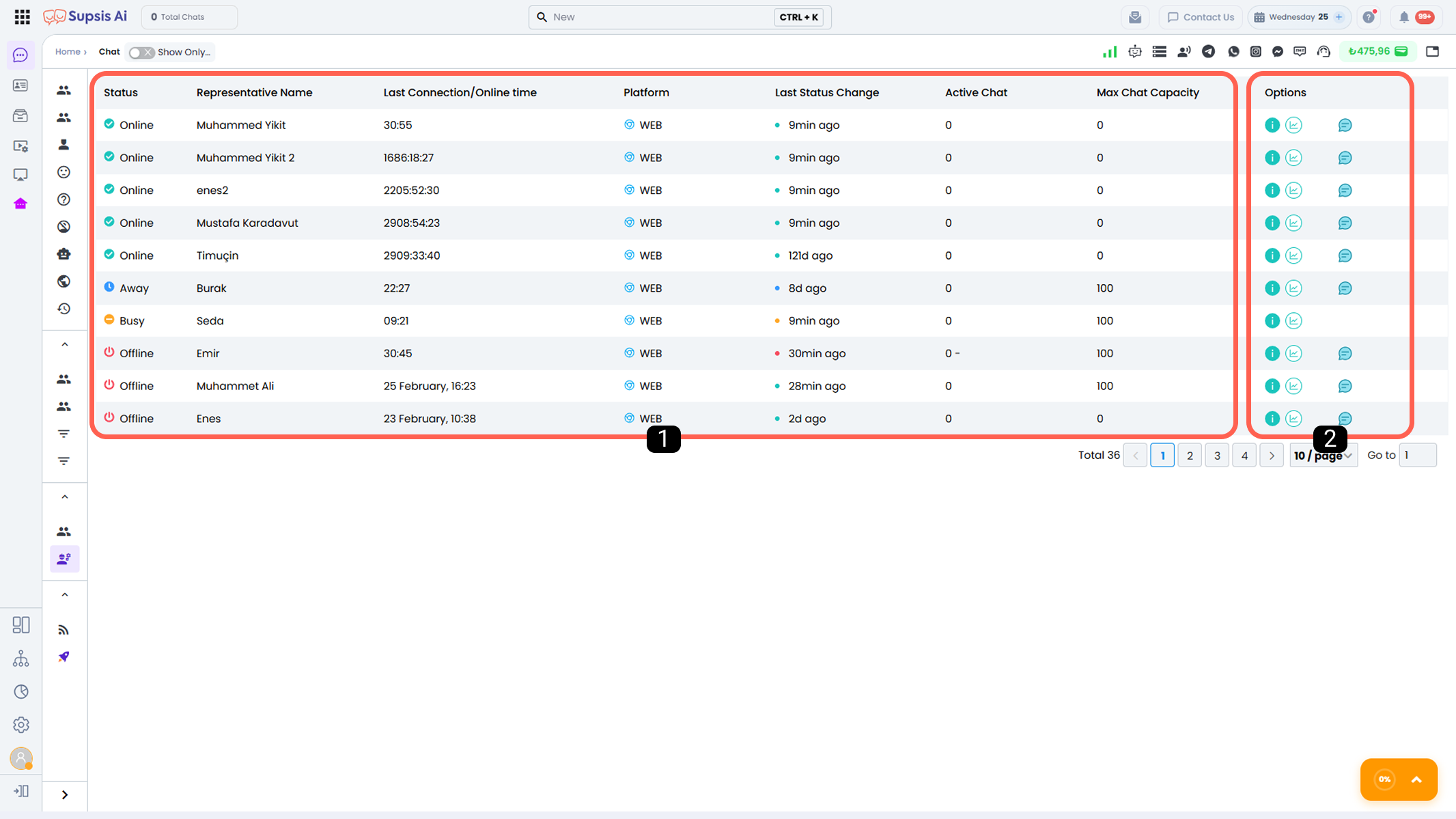Image resolution: width=1456 pixels, height=819 pixels.
Task: Open the screen cast sidebar icon
Action: [x=20, y=175]
